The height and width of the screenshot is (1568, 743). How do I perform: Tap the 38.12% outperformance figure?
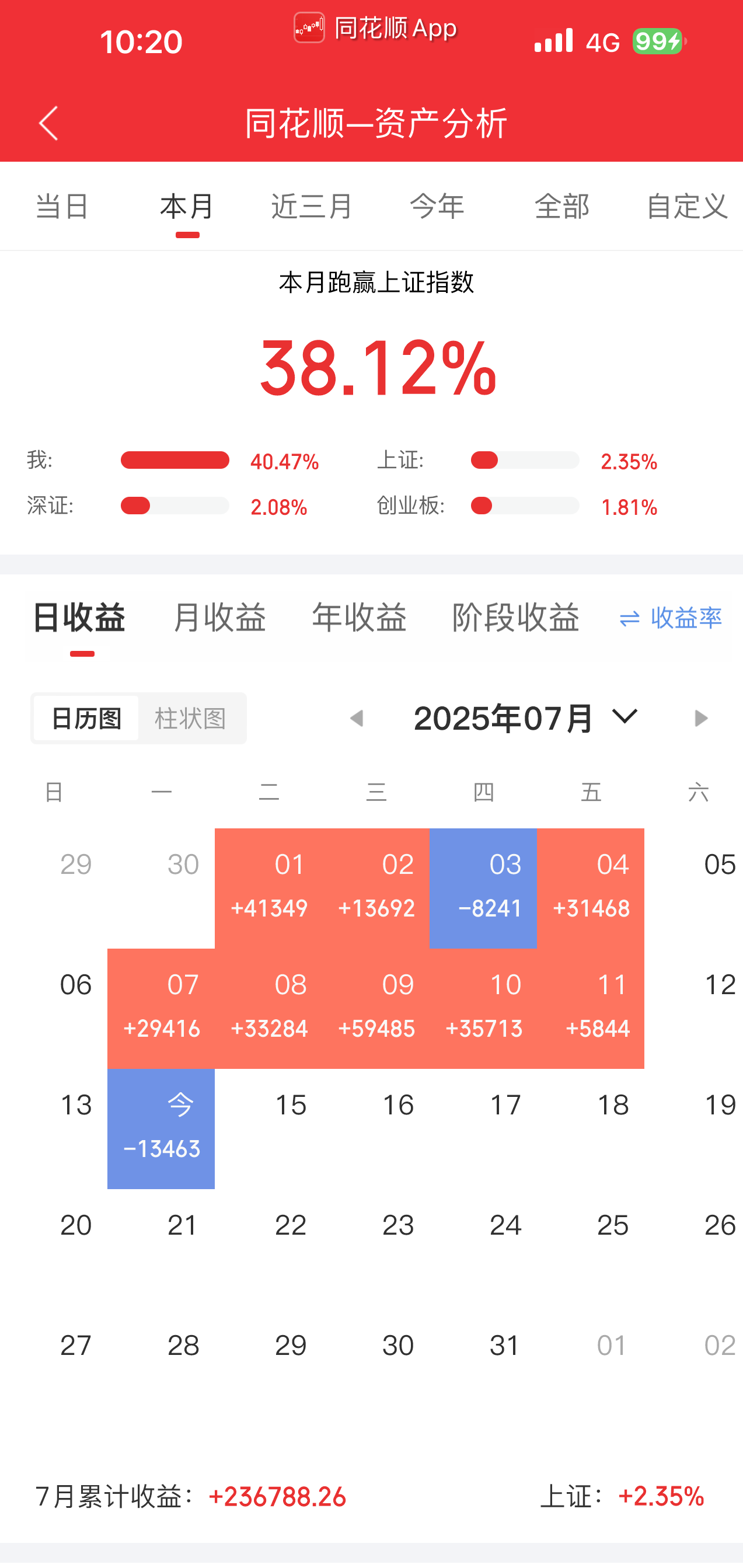378,369
